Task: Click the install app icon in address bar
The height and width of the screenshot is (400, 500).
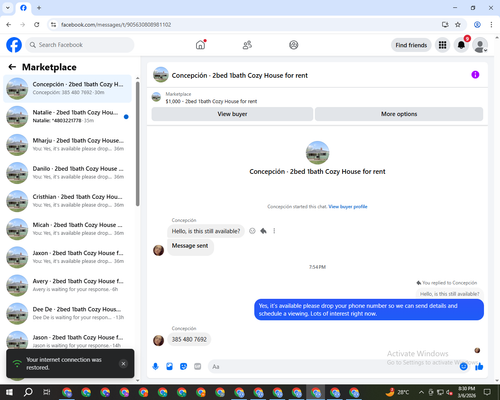Action: [x=445, y=25]
